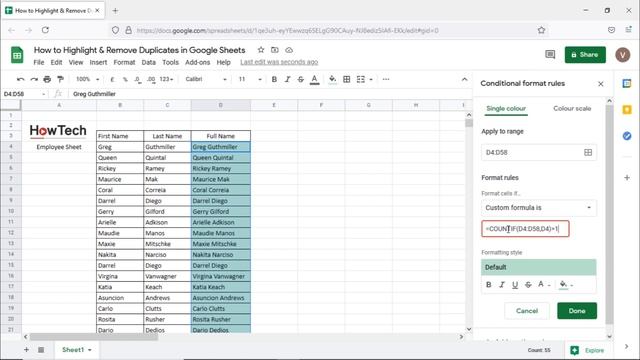Image resolution: width=640 pixels, height=360 pixels.
Task: Add a new sheet with plus button
Action: [x=26, y=350]
